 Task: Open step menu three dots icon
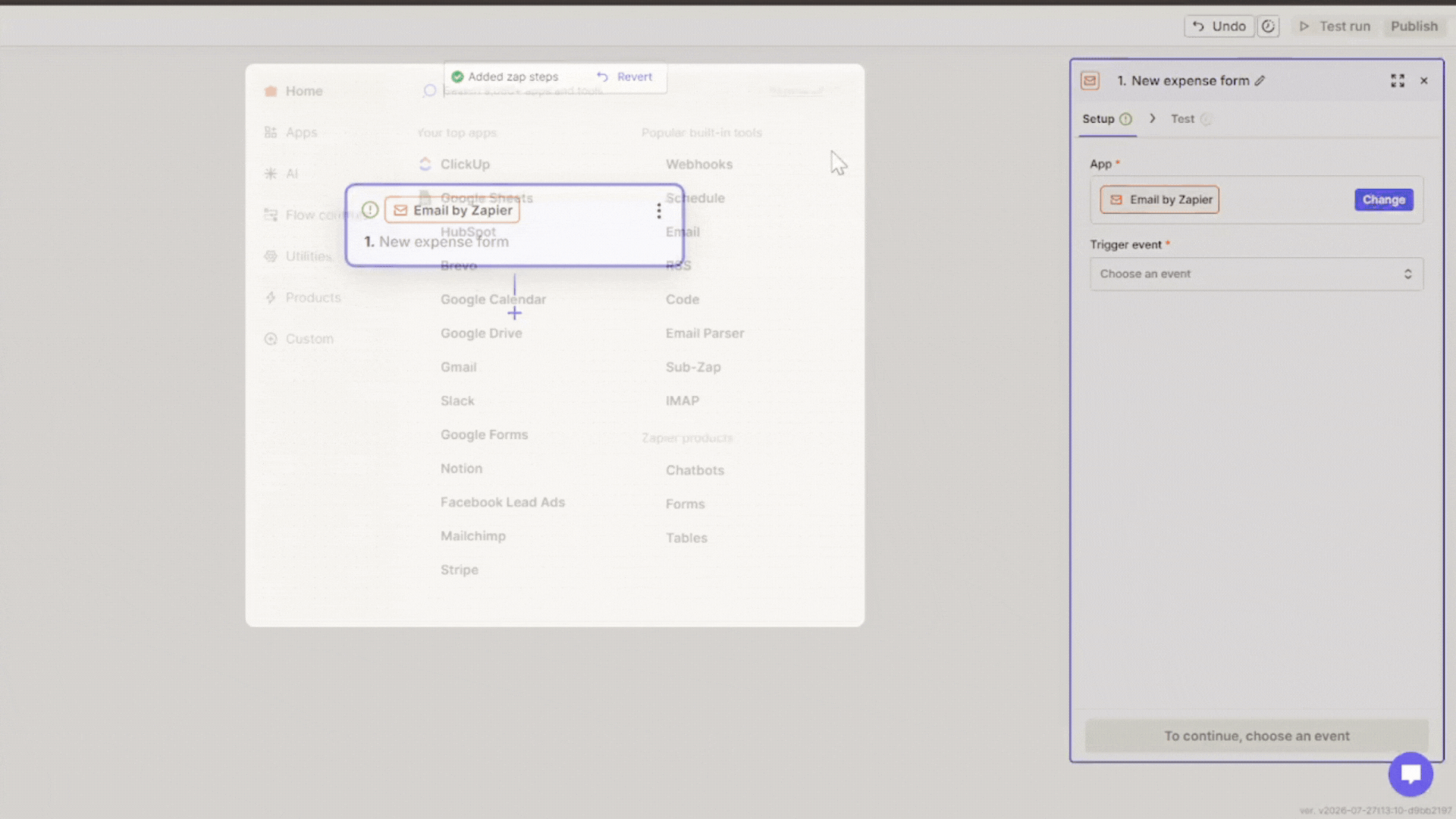pos(658,211)
